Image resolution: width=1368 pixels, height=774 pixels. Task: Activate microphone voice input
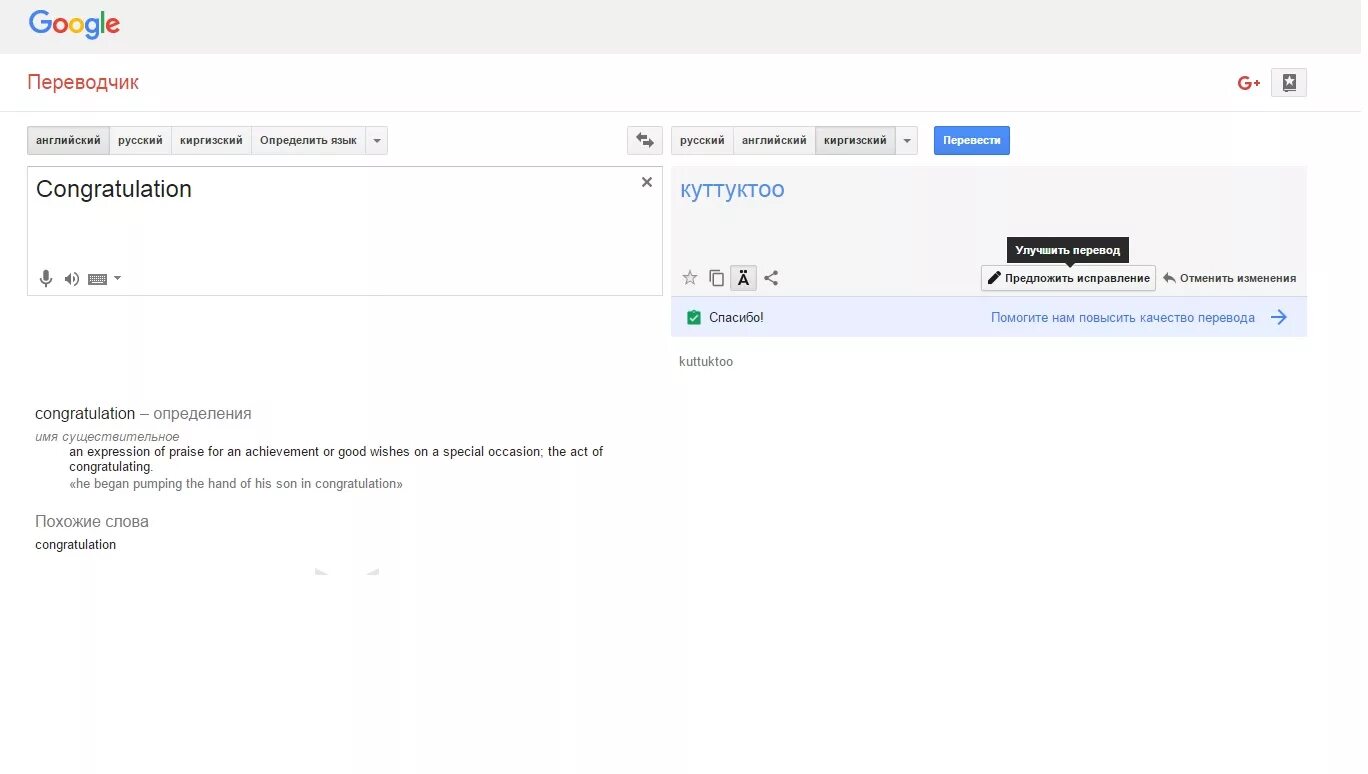click(45, 279)
